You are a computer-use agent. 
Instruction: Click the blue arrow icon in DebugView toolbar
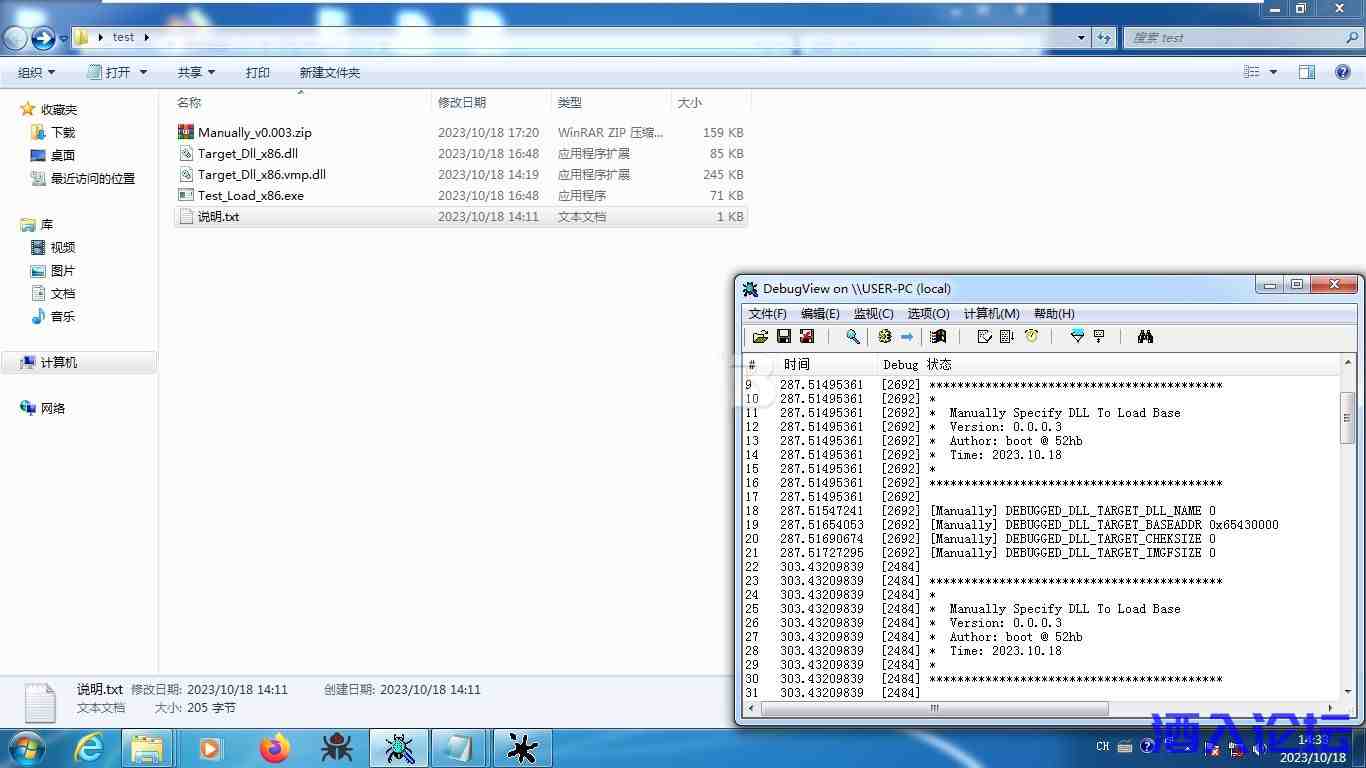pos(907,337)
